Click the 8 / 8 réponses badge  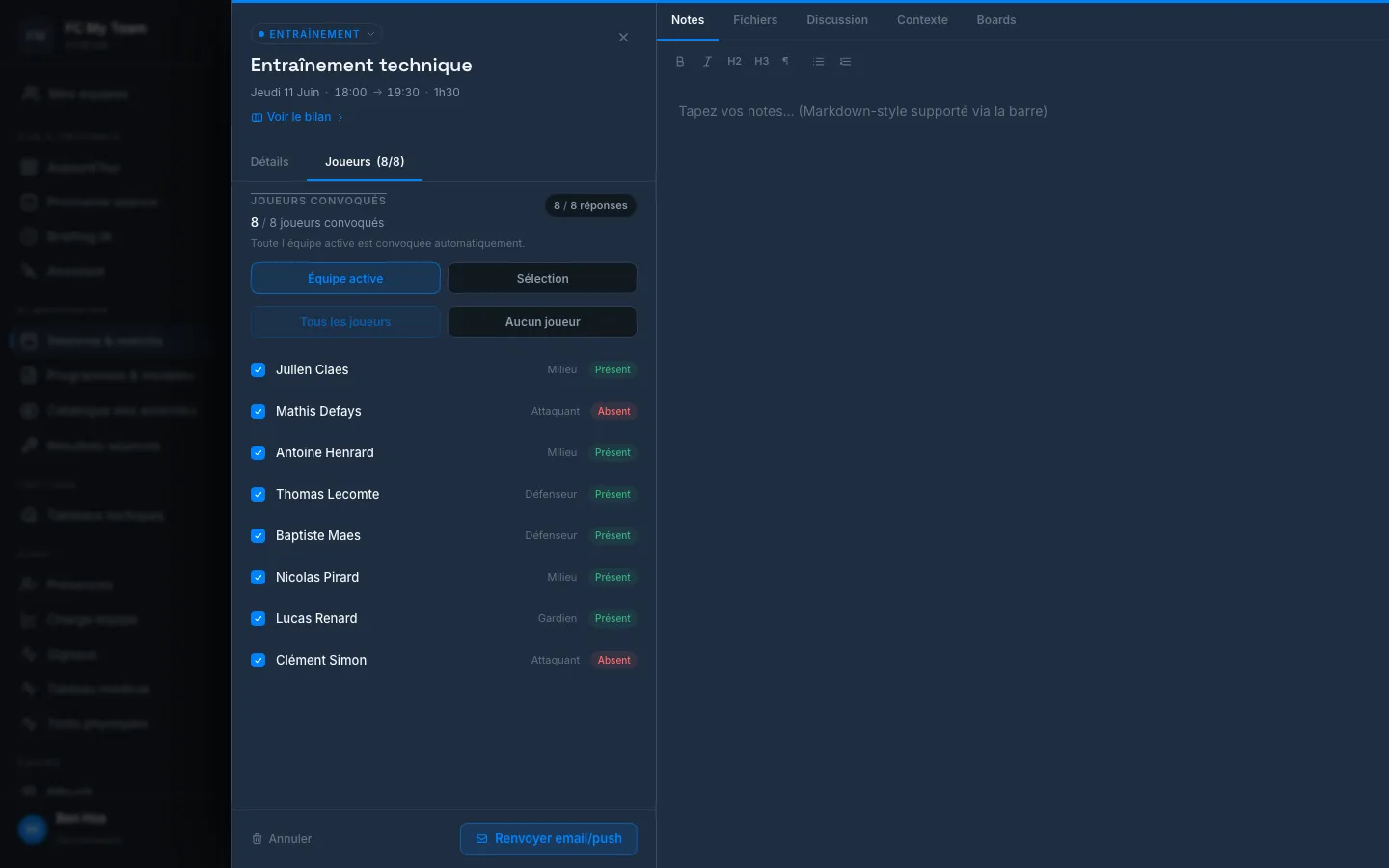tap(590, 205)
